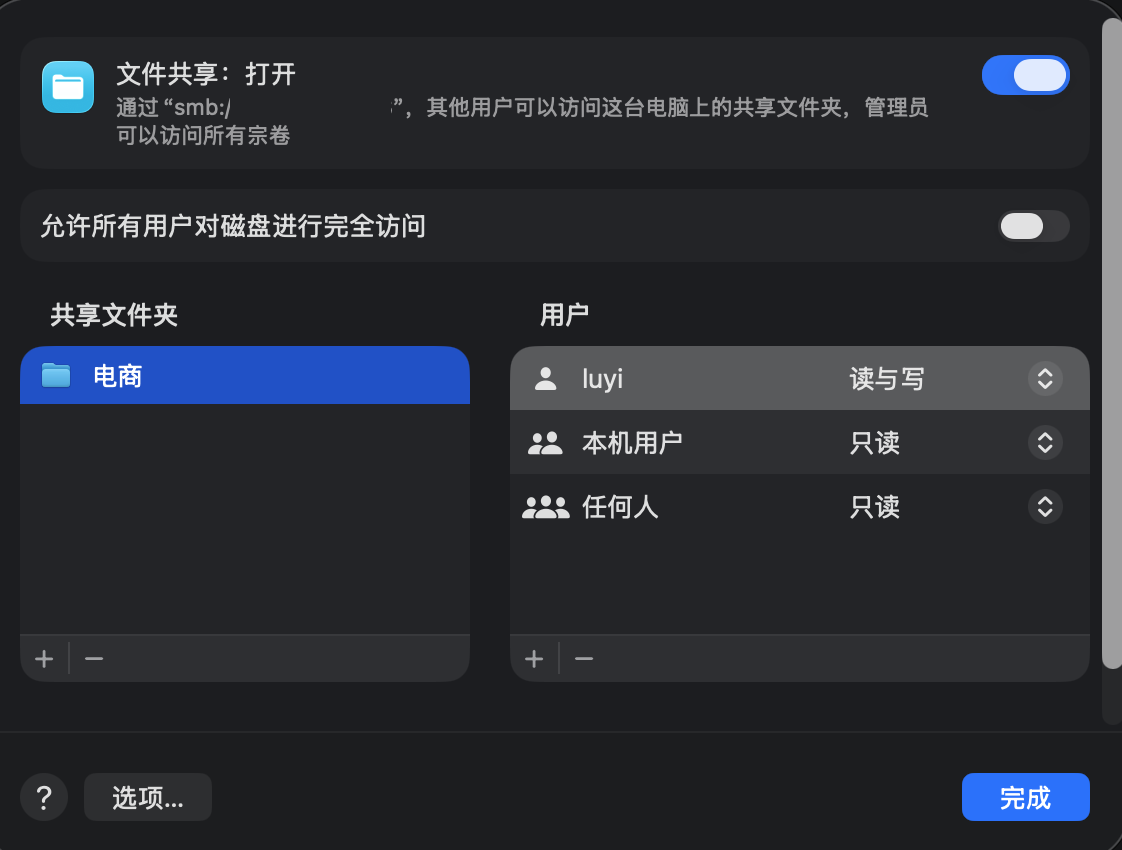This screenshot has height=850, width=1122.
Task: Click the 本机用户 group icon
Action: [545, 443]
